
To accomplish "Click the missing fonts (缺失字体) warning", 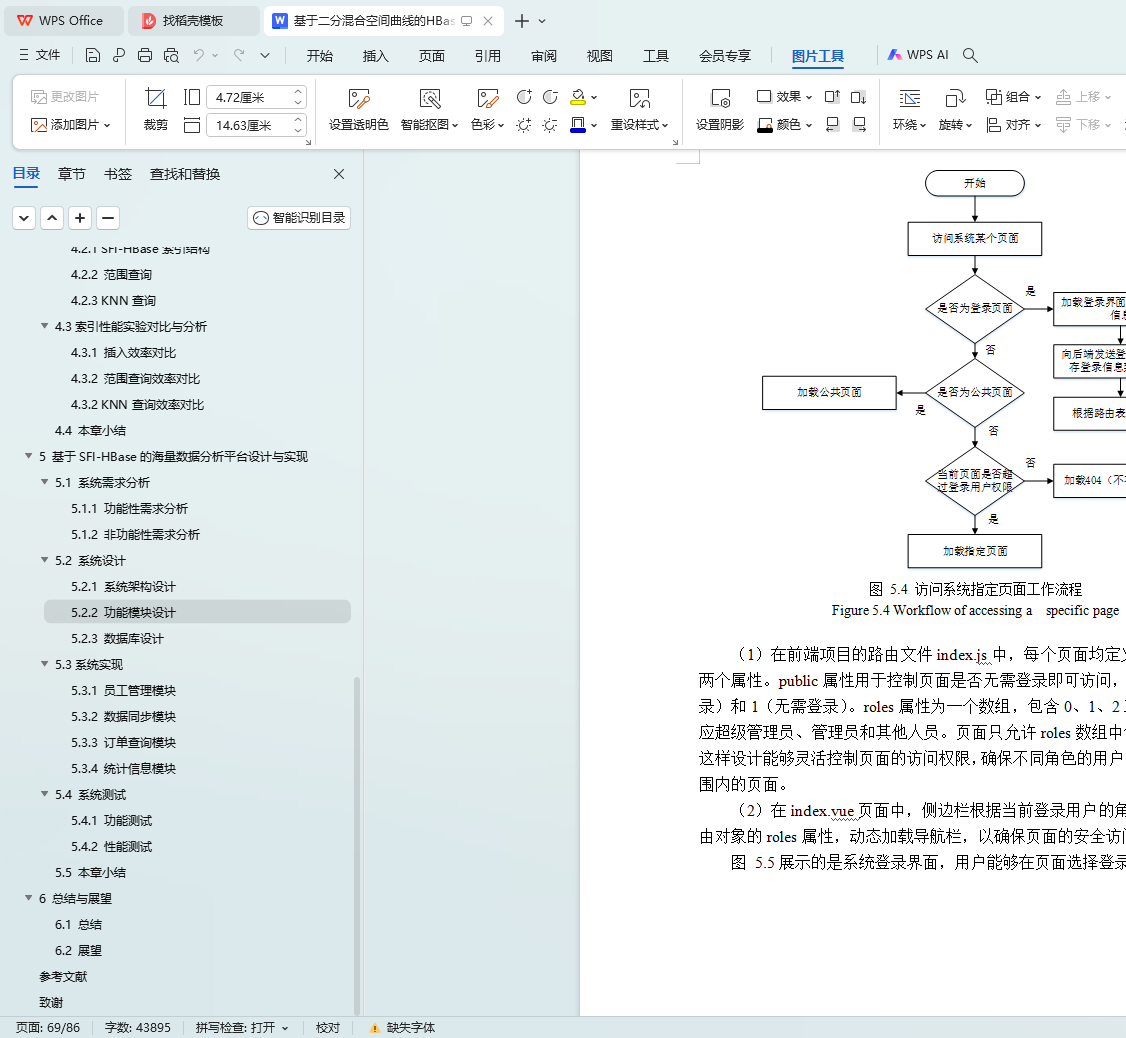I will [x=402, y=1027].
